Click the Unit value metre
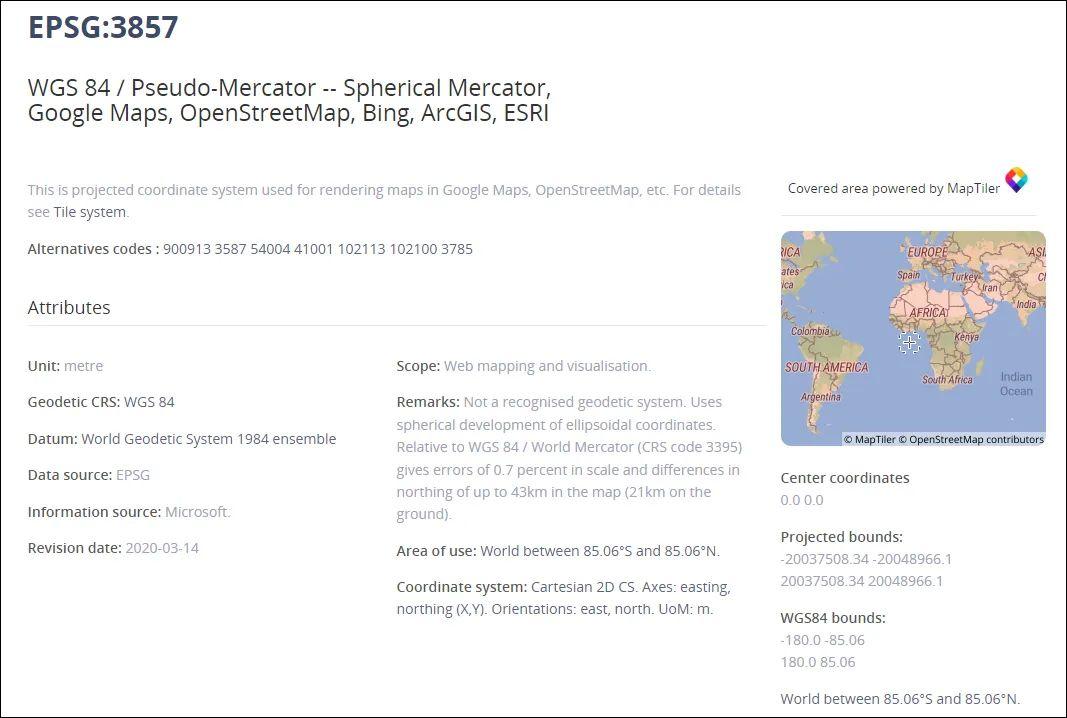This screenshot has width=1067, height=718. click(83, 366)
